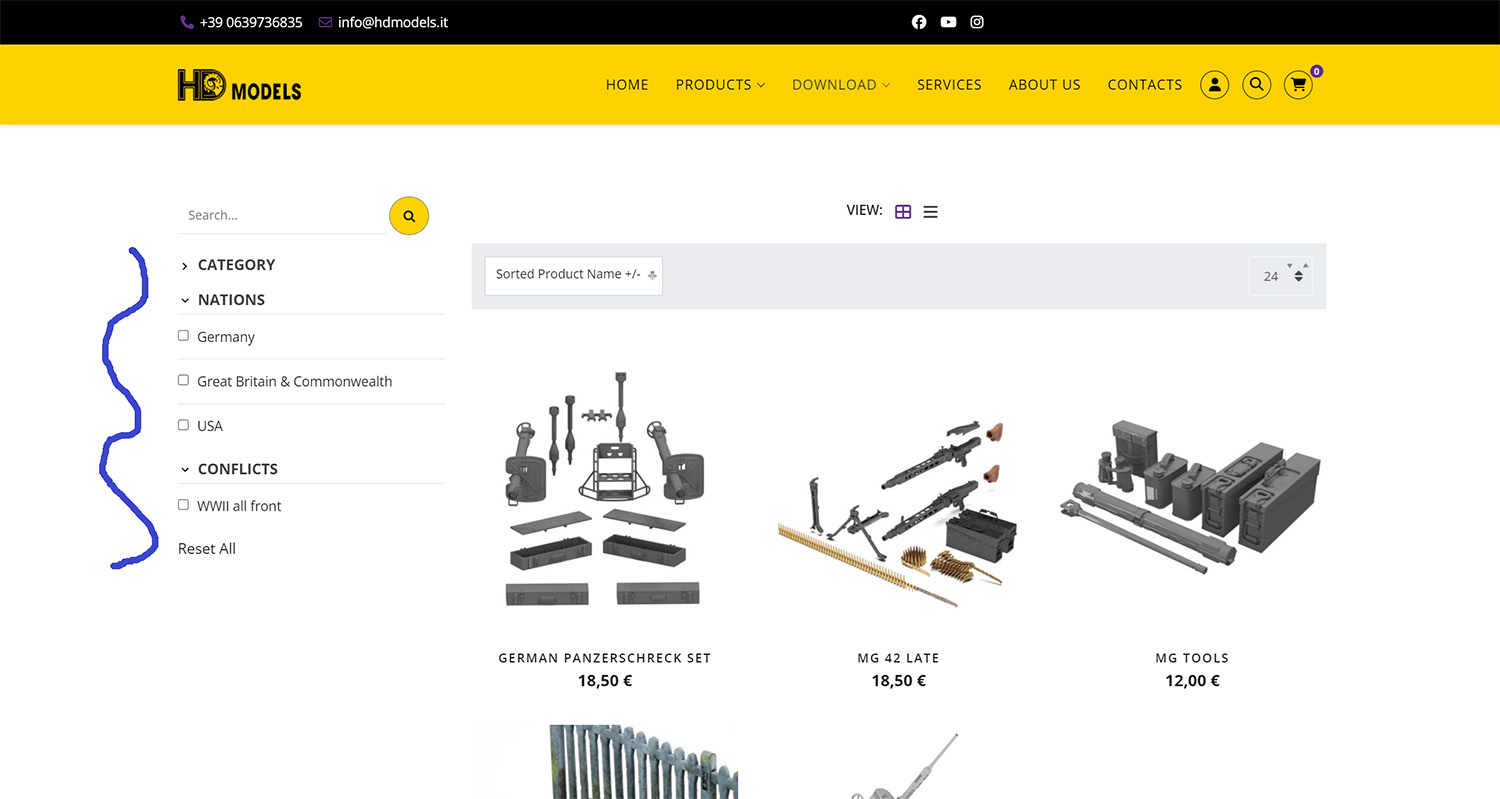This screenshot has width=1500, height=799.
Task: Switch to list view icon
Action: point(930,212)
